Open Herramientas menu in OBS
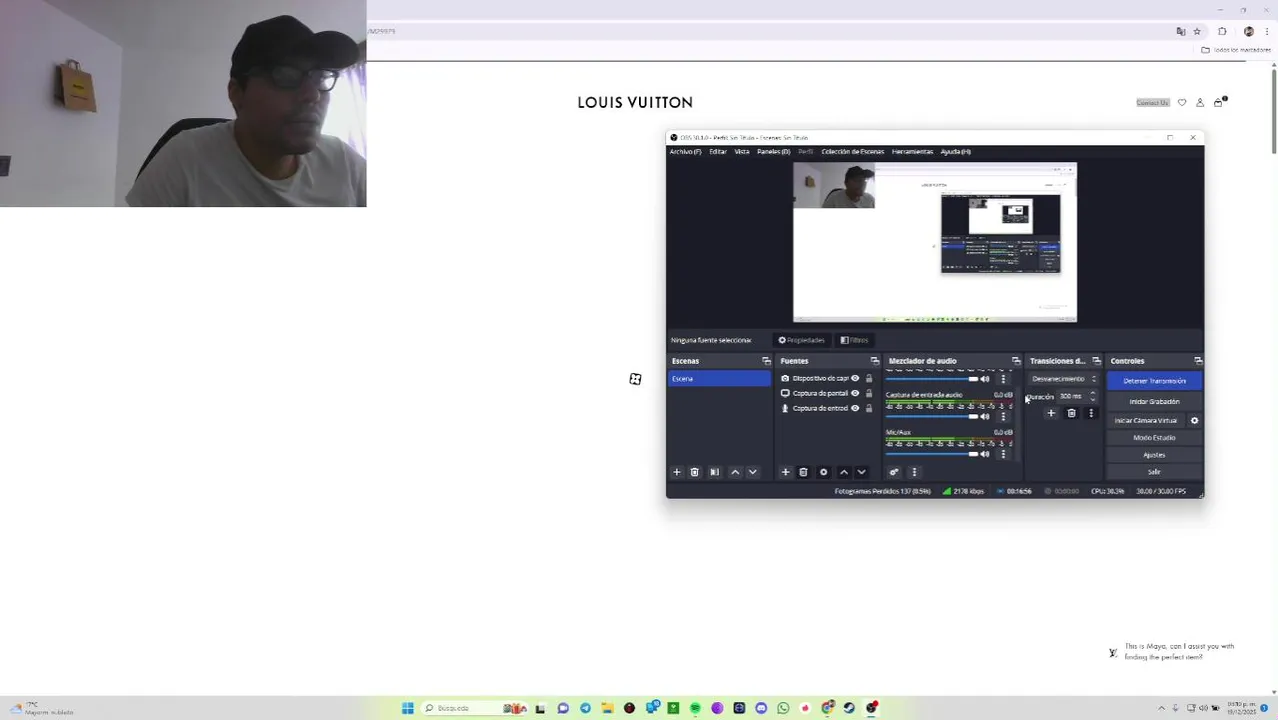The image size is (1278, 720). tap(912, 152)
